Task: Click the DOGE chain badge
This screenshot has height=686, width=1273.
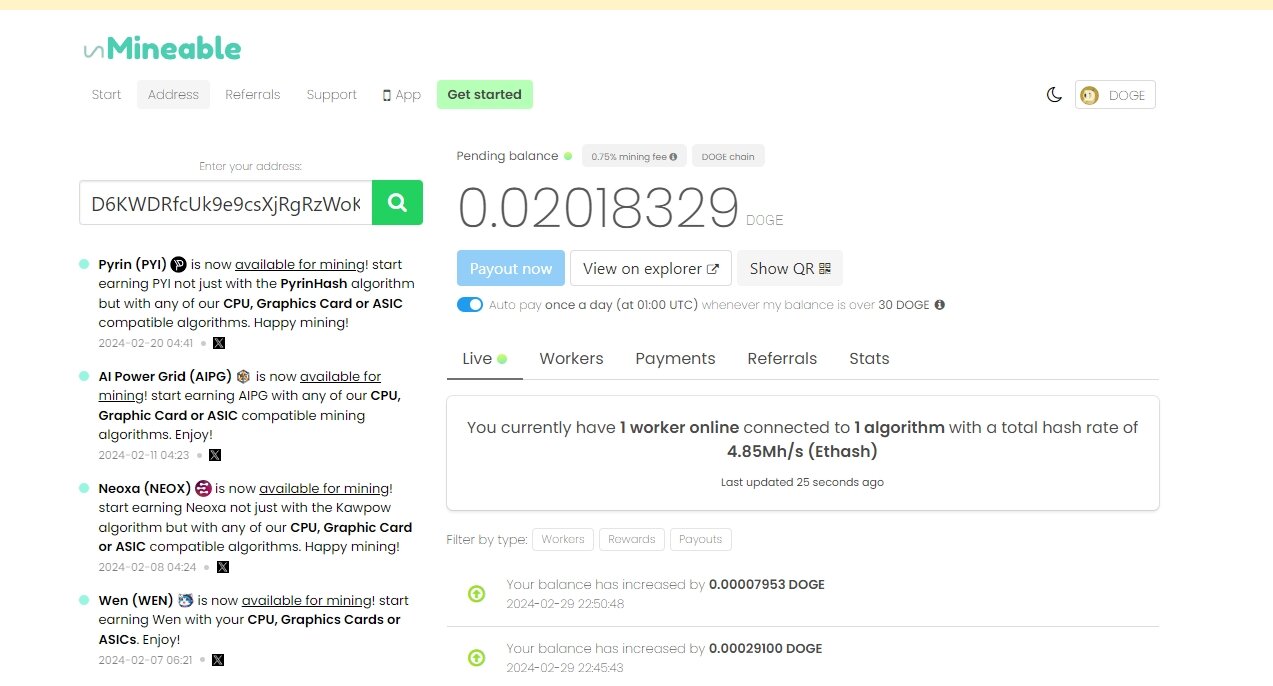Action: 728,156
